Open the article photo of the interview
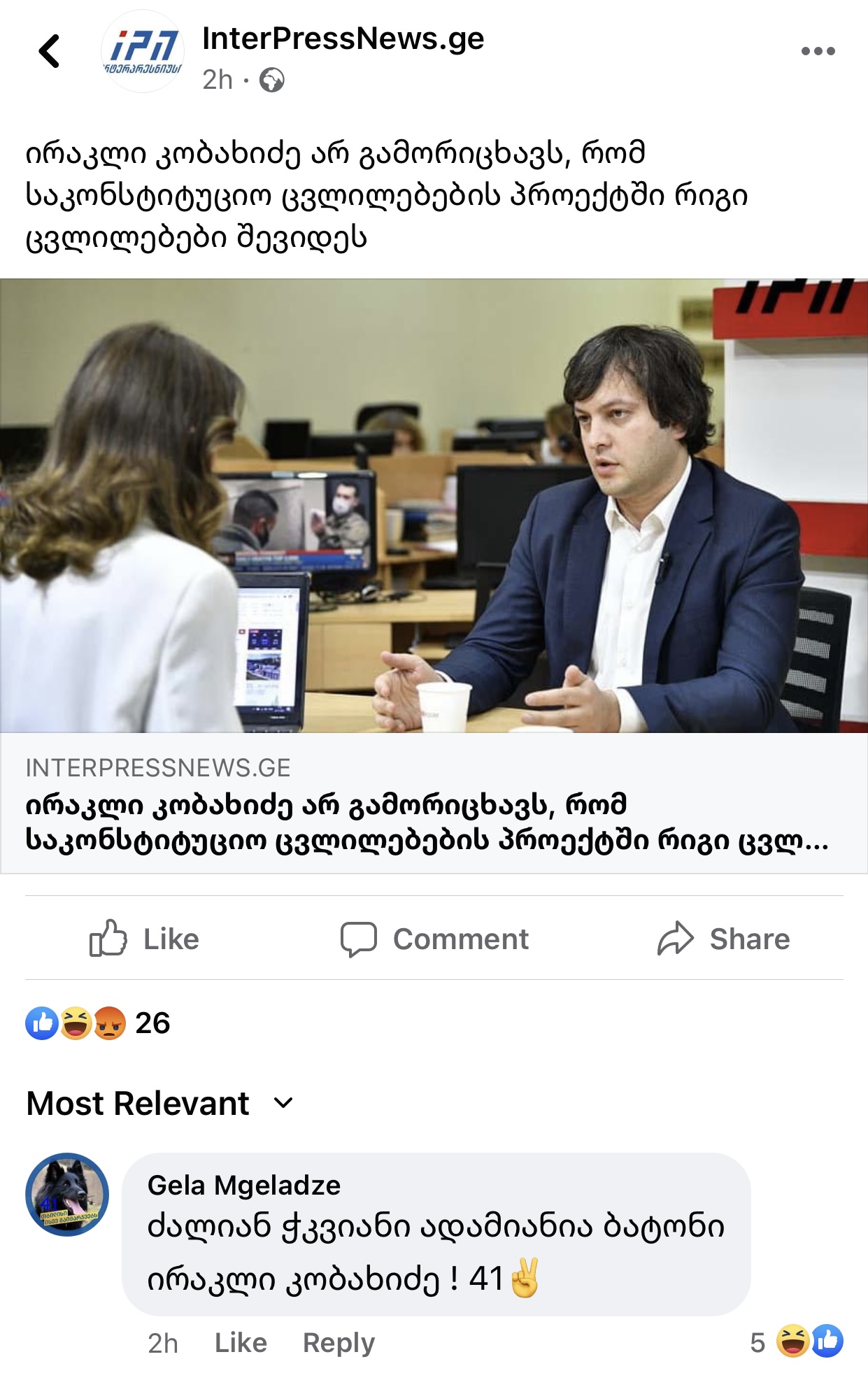Image resolution: width=868 pixels, height=1380 pixels. [434, 506]
